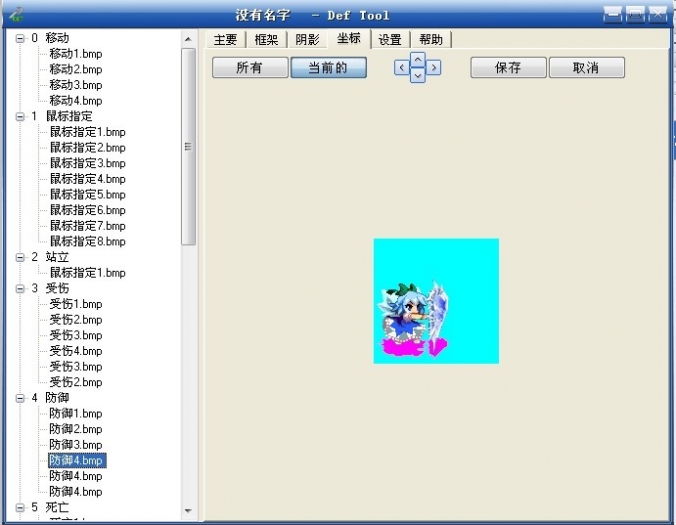
Task: Select the 移动 group label
Action: (57, 38)
